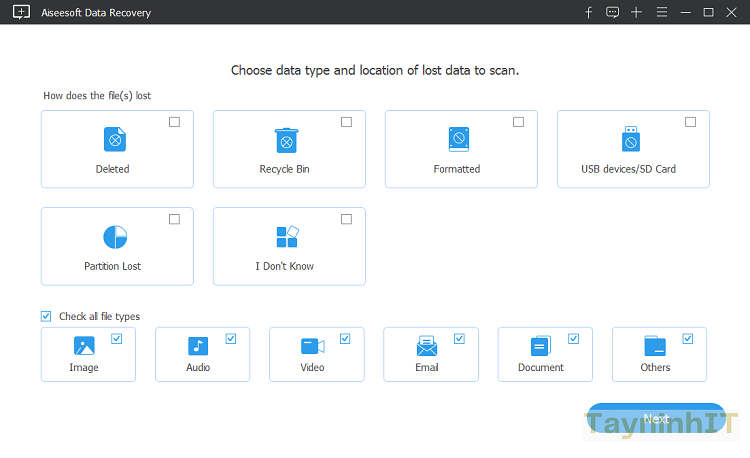This screenshot has width=750, height=458.
Task: Select the I Don't Know icon
Action: tap(287, 237)
